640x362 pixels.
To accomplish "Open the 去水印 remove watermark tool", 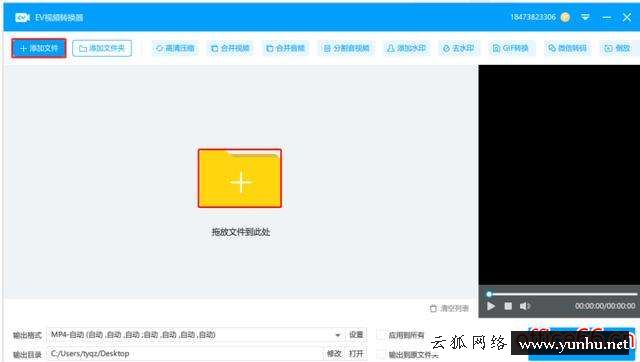I will click(x=458, y=48).
